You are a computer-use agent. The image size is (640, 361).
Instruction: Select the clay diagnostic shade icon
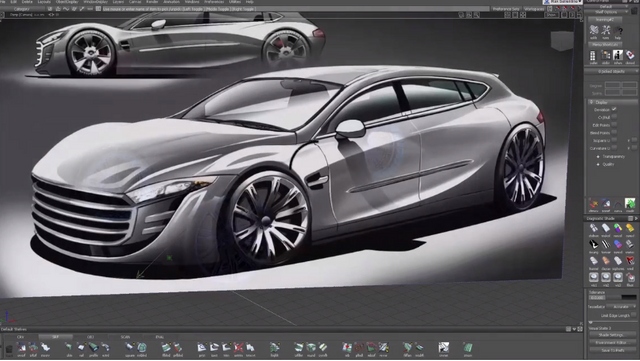pos(606,261)
